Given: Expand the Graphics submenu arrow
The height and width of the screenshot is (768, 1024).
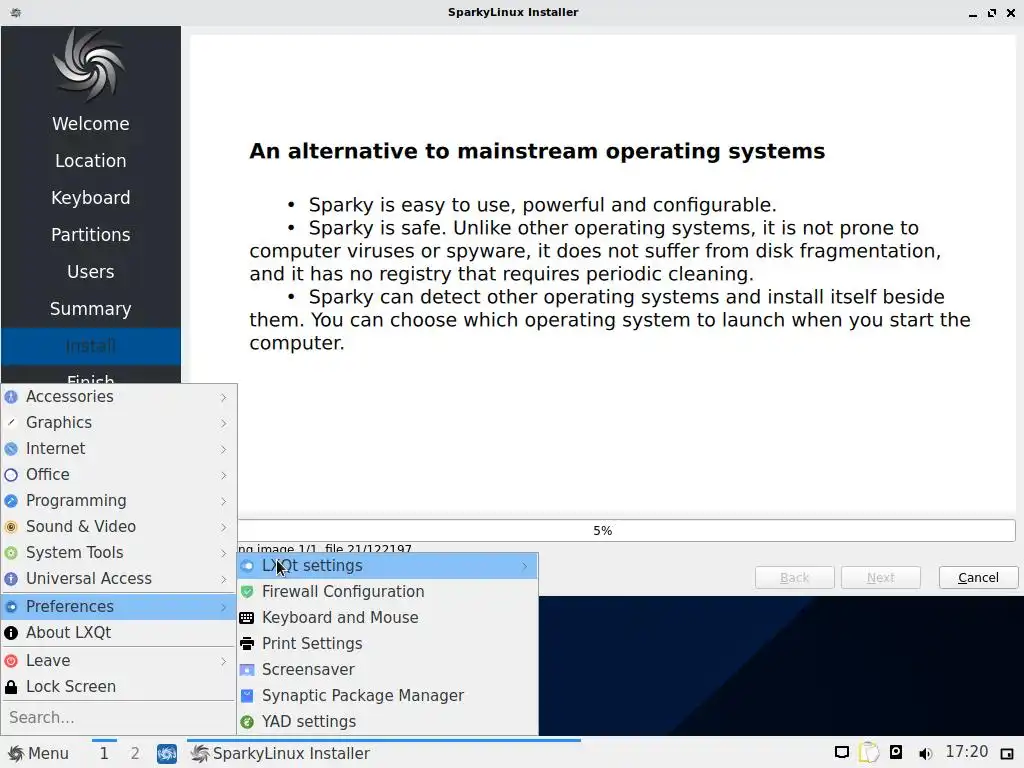Looking at the screenshot, I should click(223, 423).
